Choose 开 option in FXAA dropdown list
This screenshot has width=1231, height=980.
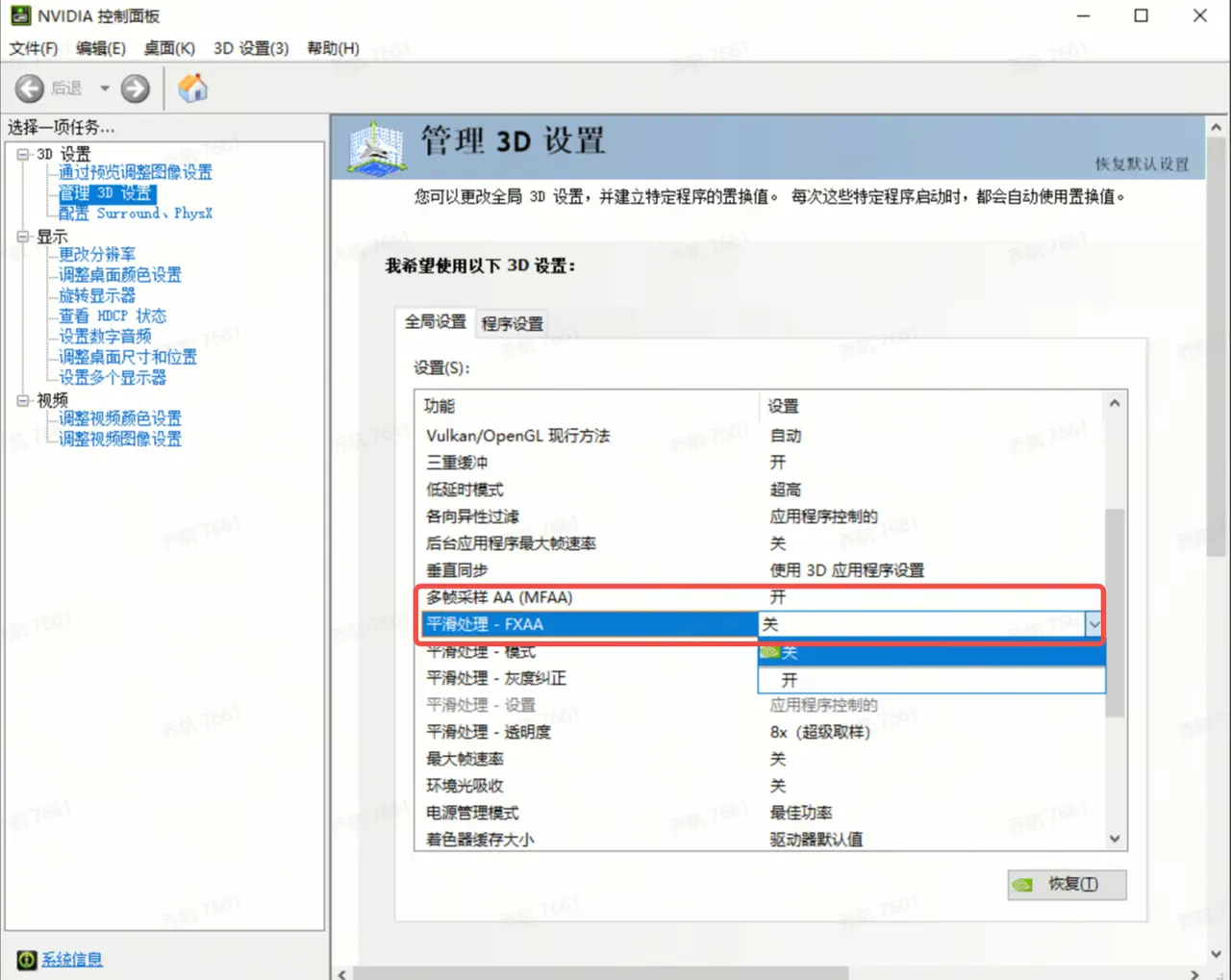click(x=932, y=680)
